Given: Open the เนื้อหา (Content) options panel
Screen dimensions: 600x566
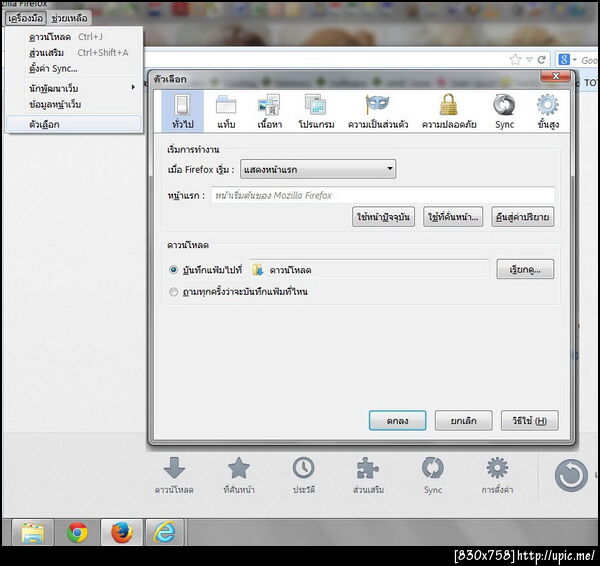Looking at the screenshot, I should pos(269,111).
